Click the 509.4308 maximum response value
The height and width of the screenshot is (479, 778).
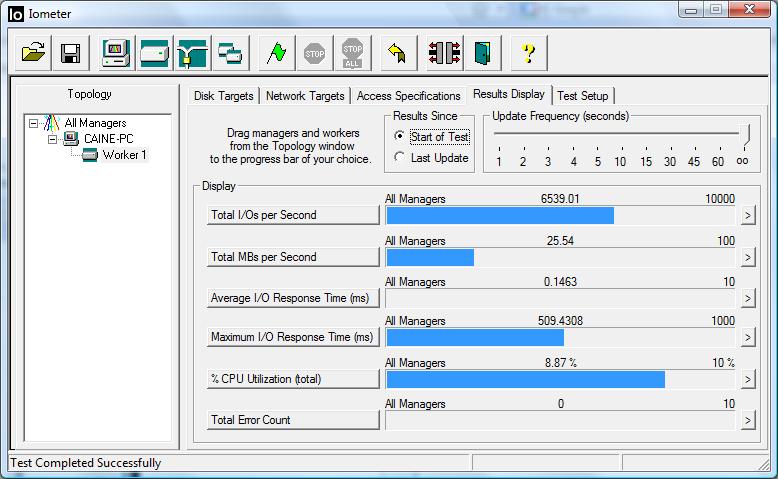click(x=560, y=321)
